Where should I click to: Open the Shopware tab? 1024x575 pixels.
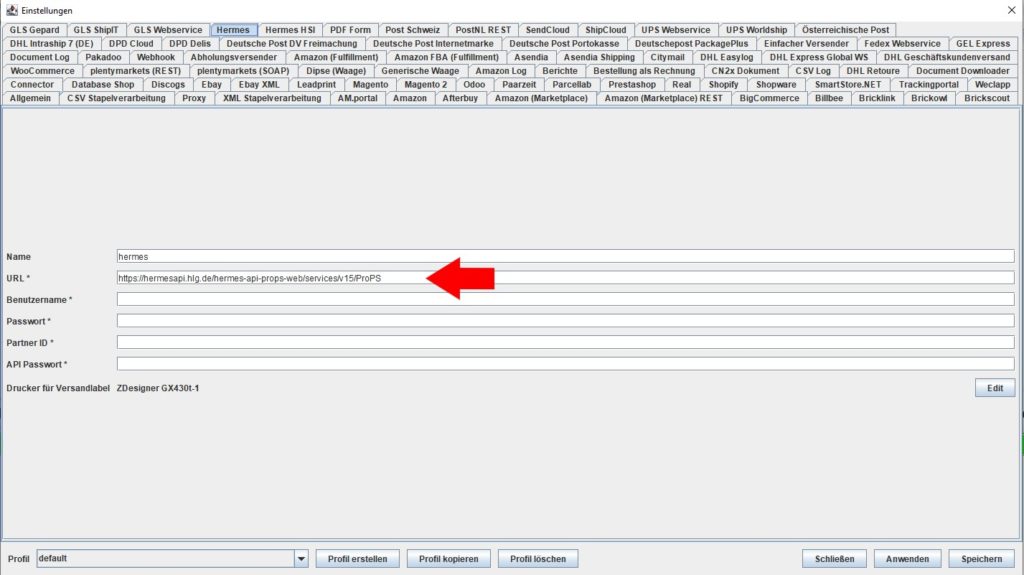[776, 85]
